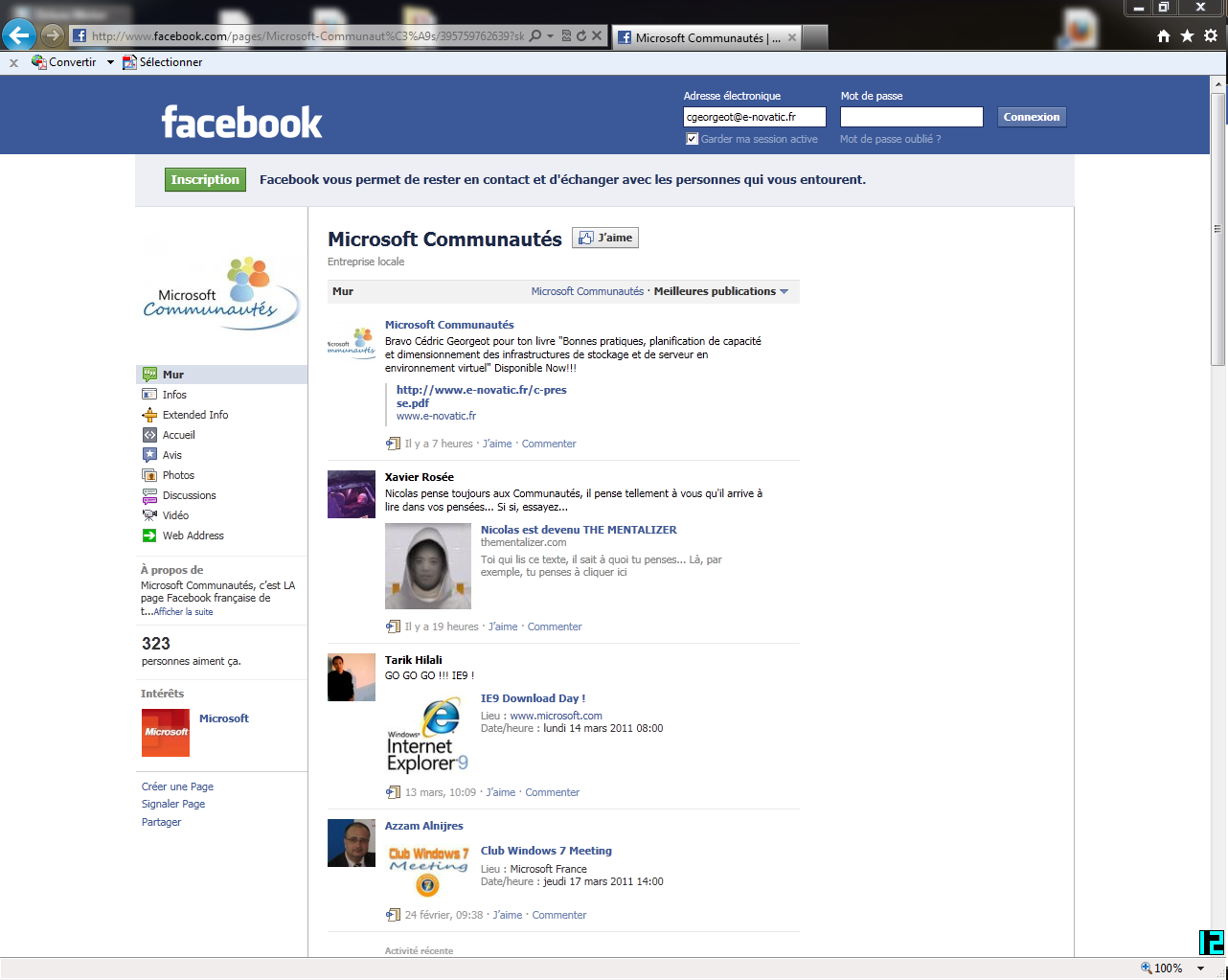
Task: Click the Azzam Alnijres name link
Action: point(423,826)
